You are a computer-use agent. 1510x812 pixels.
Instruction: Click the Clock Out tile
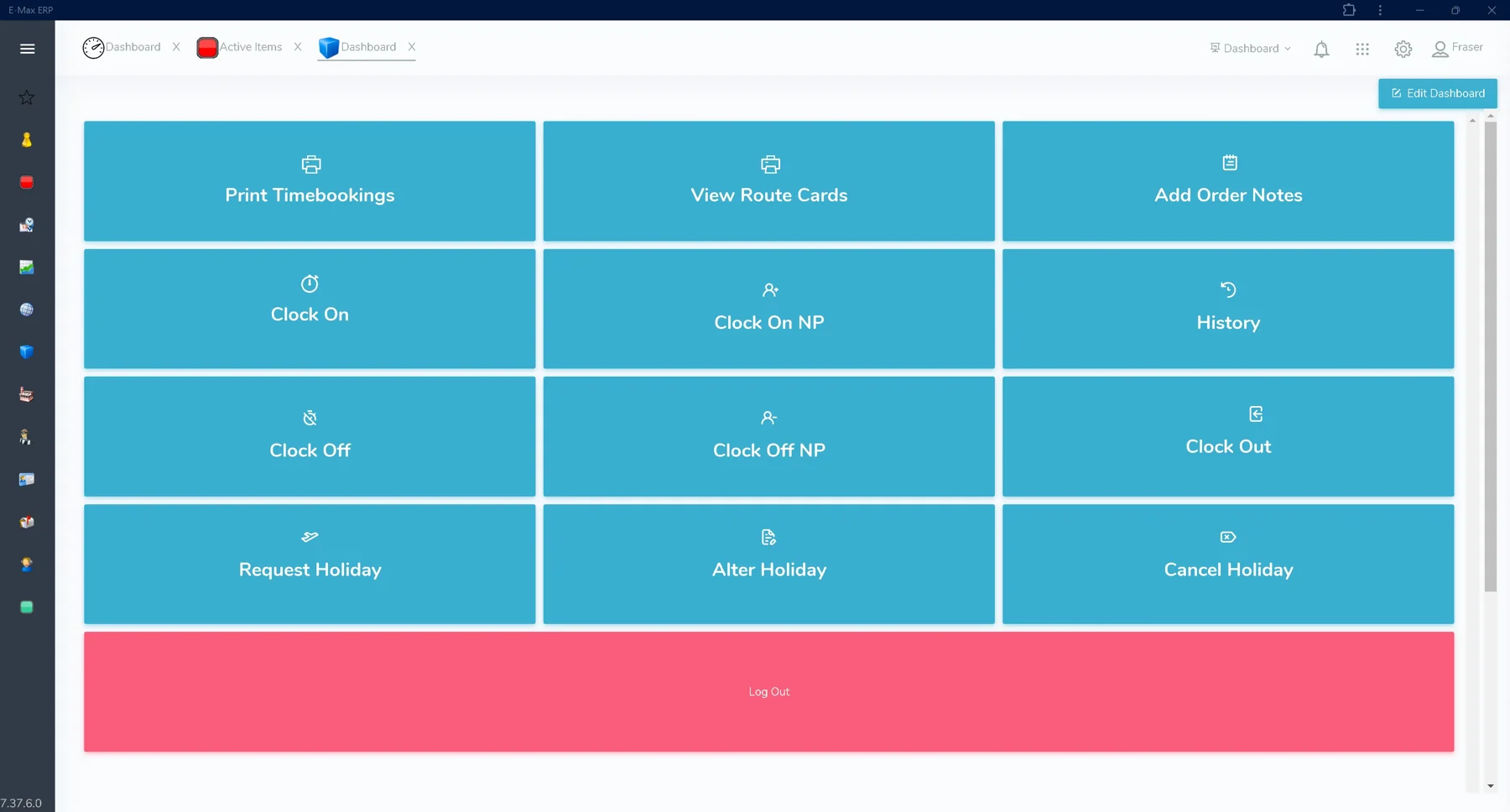(1228, 436)
